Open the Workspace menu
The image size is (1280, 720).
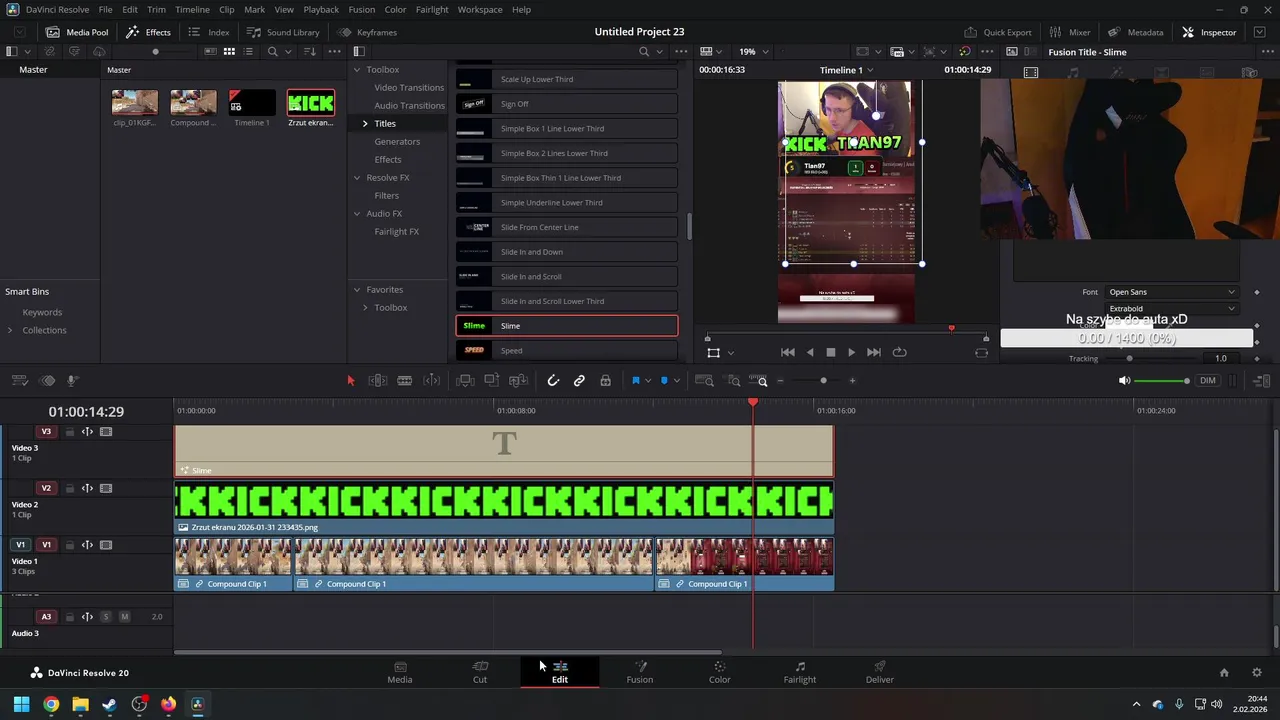pos(480,9)
